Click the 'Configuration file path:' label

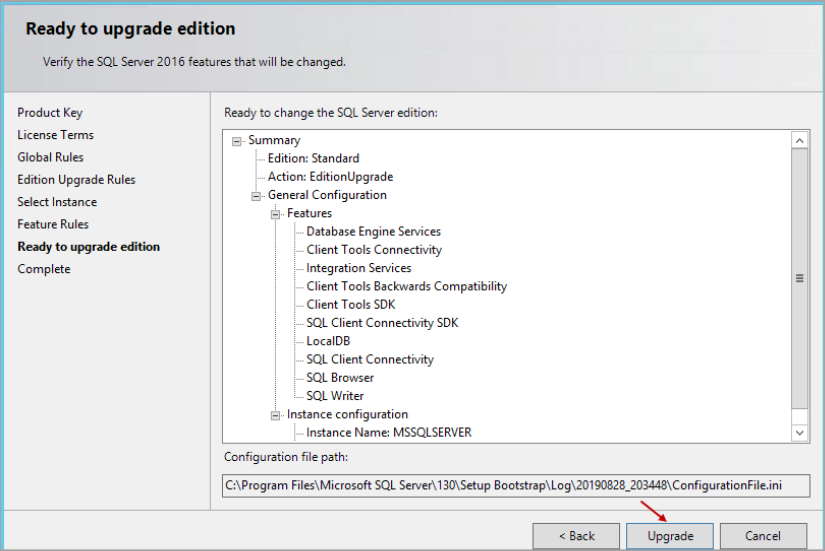tap(286, 457)
